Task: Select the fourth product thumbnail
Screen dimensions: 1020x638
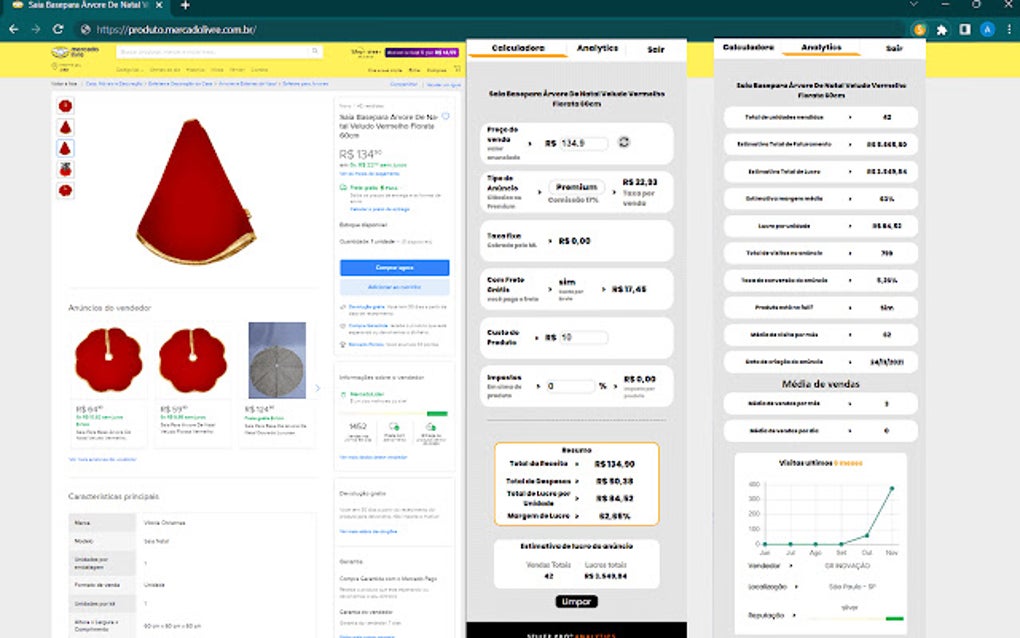Action: click(65, 170)
